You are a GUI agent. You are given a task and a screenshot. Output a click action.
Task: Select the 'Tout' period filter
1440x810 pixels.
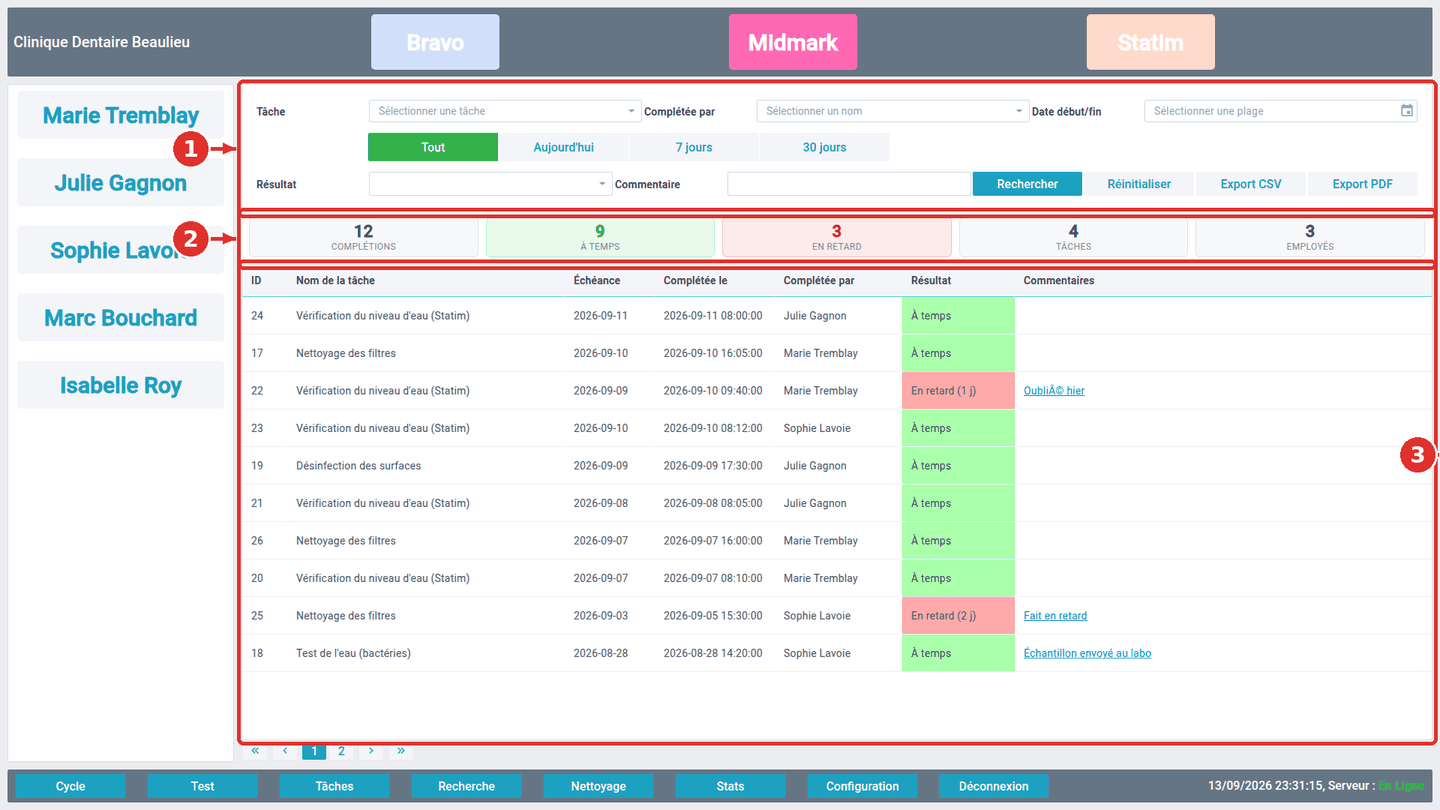coord(433,147)
